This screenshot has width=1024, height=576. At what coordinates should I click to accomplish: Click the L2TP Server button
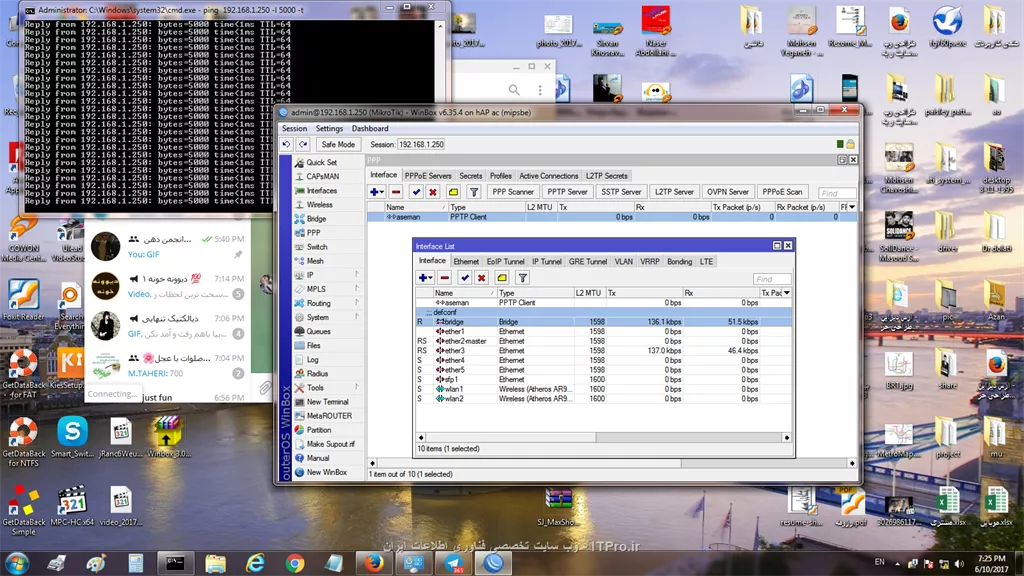[x=674, y=192]
